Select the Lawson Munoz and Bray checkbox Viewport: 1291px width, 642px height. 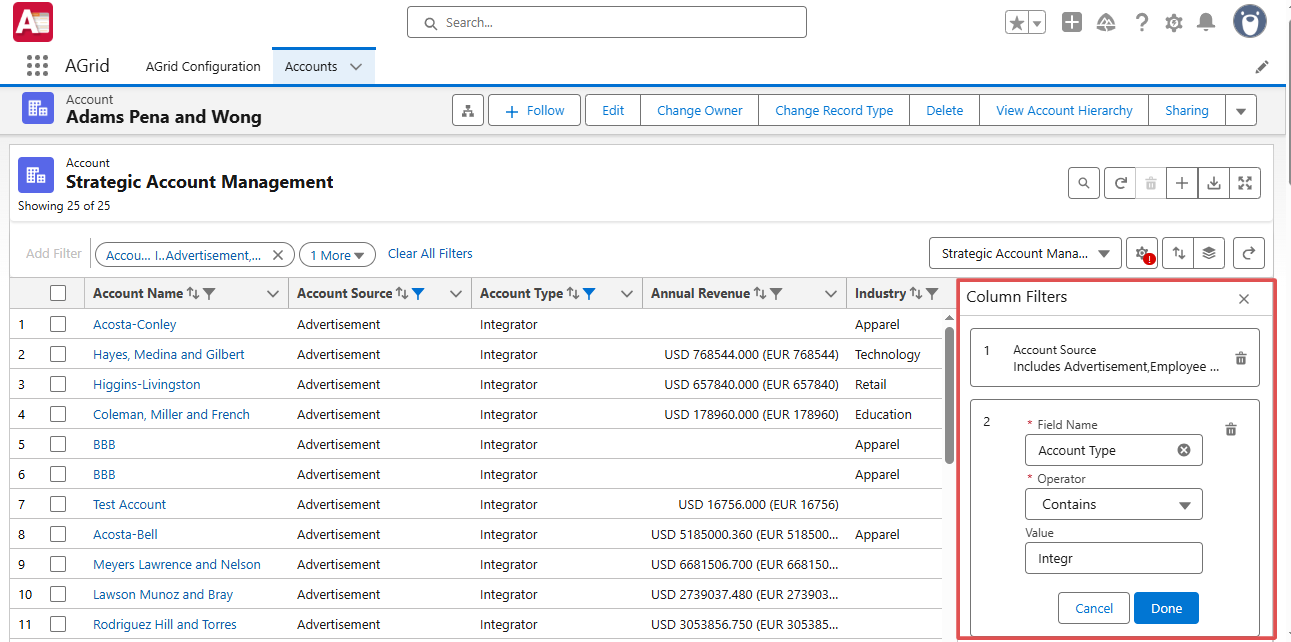pyautogui.click(x=58, y=594)
